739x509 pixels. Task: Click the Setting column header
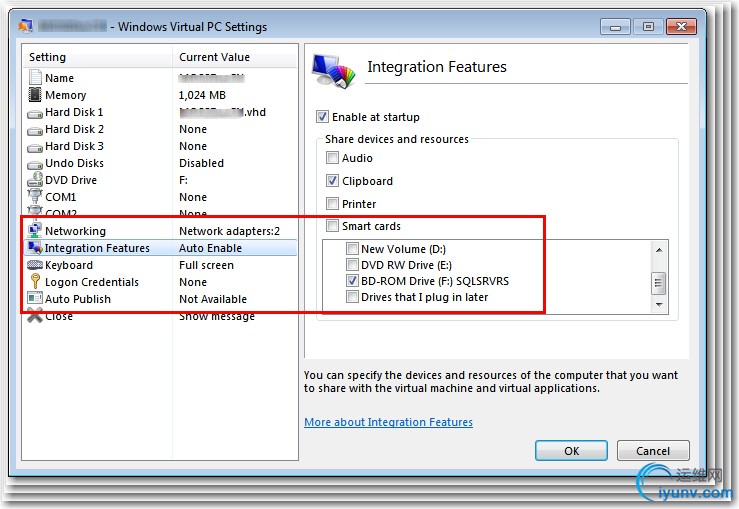coord(98,57)
